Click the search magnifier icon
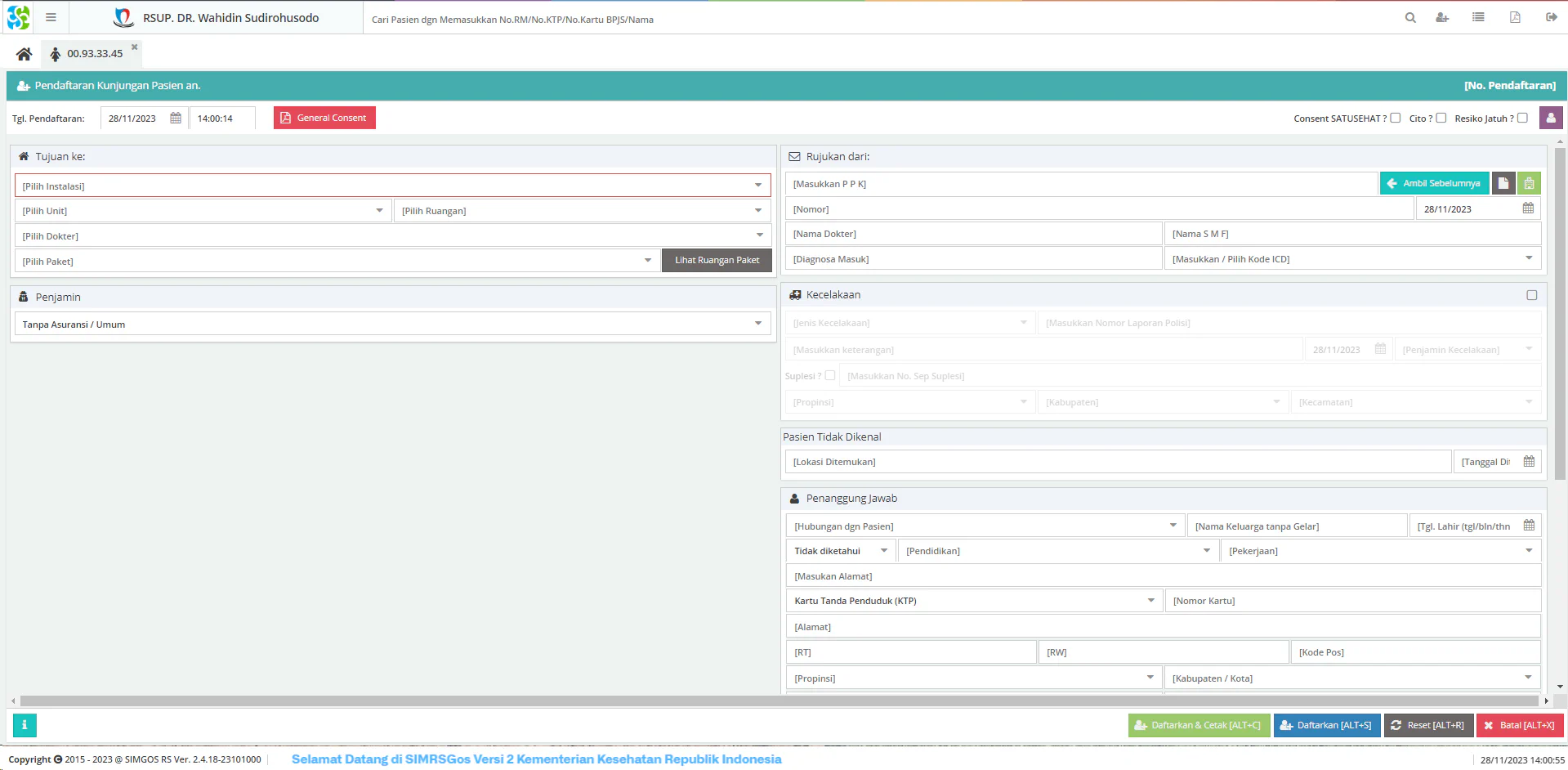 tap(1410, 17)
